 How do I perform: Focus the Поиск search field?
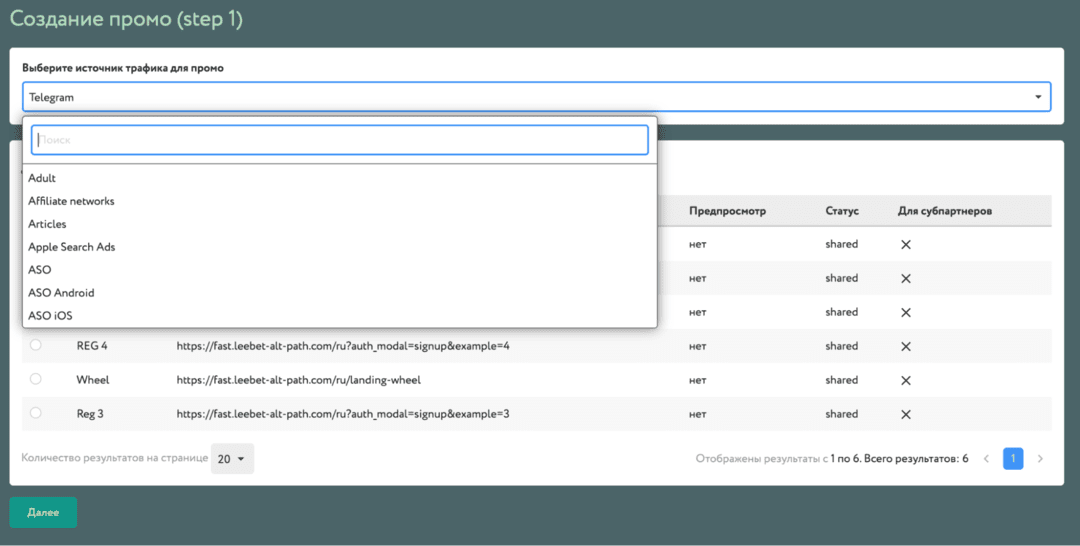point(340,140)
